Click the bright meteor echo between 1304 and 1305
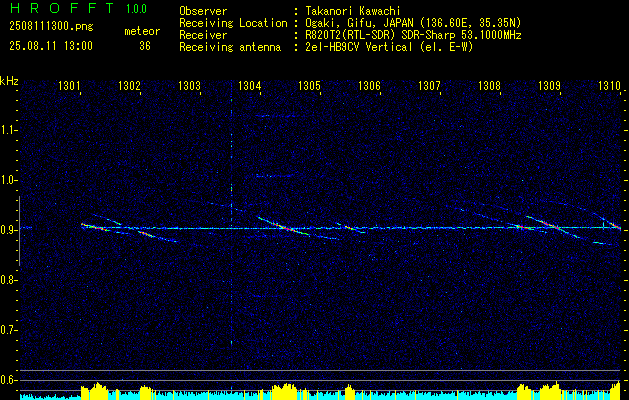The width and height of the screenshot is (629, 400). click(284, 226)
